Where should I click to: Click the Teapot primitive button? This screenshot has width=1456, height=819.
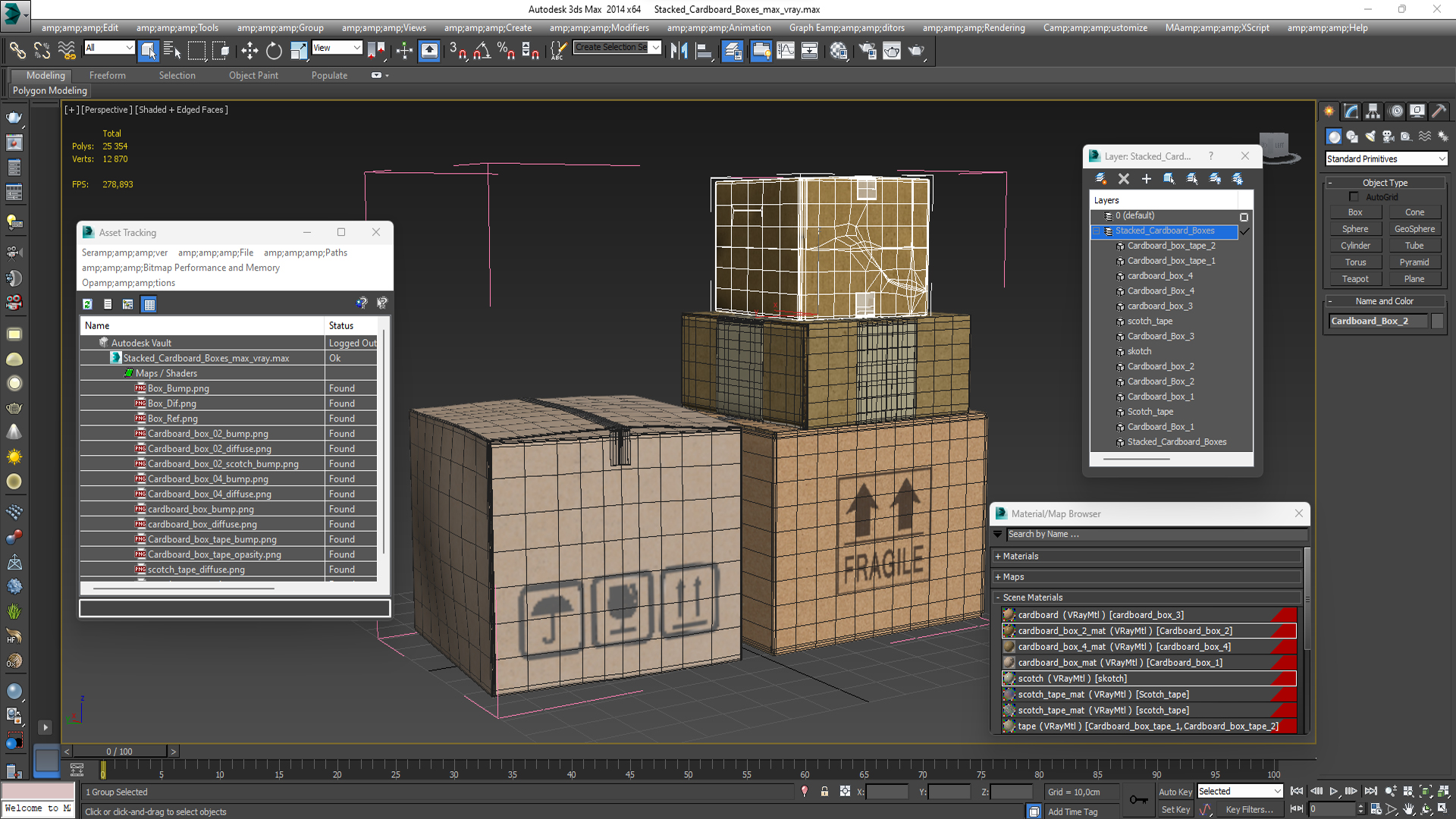point(1355,279)
